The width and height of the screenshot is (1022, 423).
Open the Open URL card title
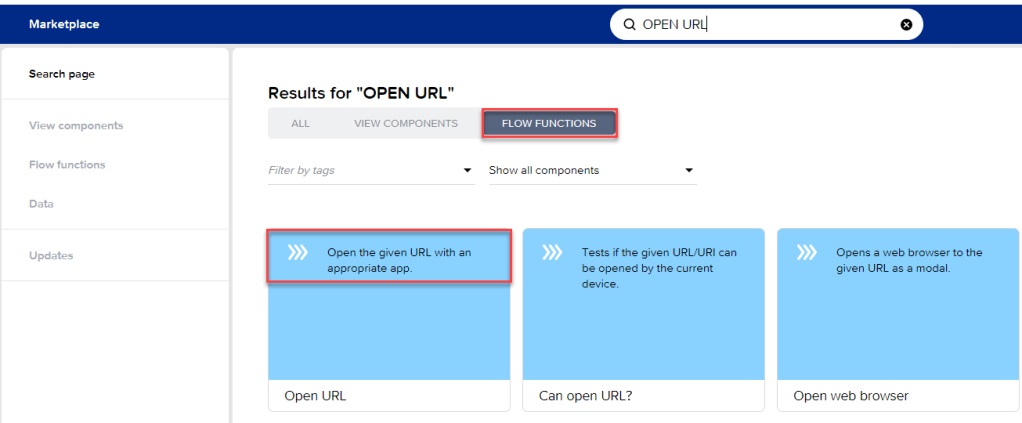click(315, 396)
